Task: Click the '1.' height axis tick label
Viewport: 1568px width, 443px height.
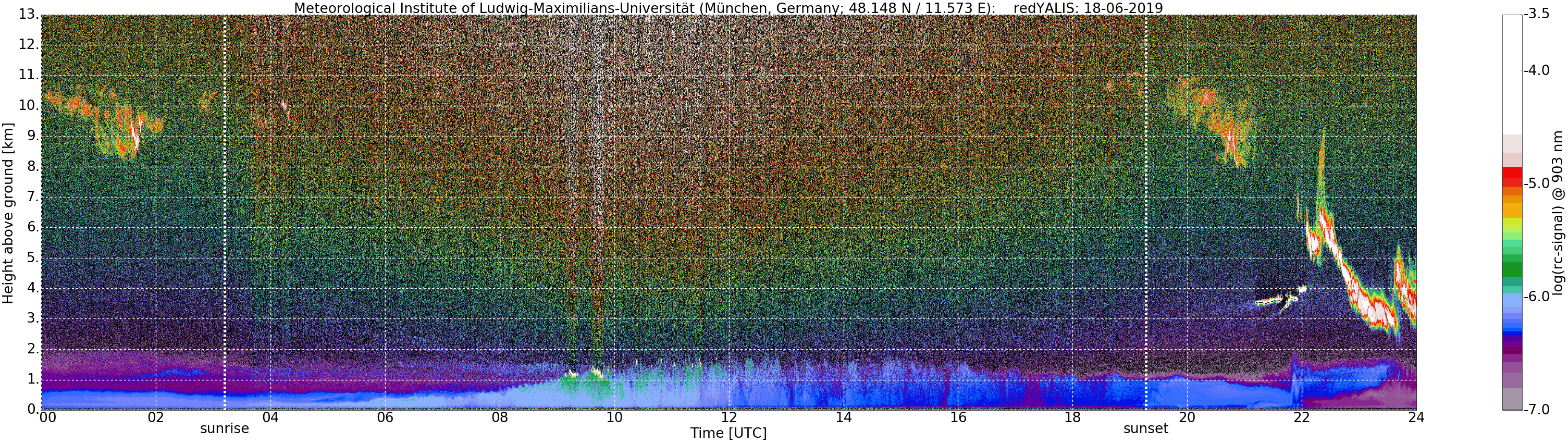Action: (32, 379)
